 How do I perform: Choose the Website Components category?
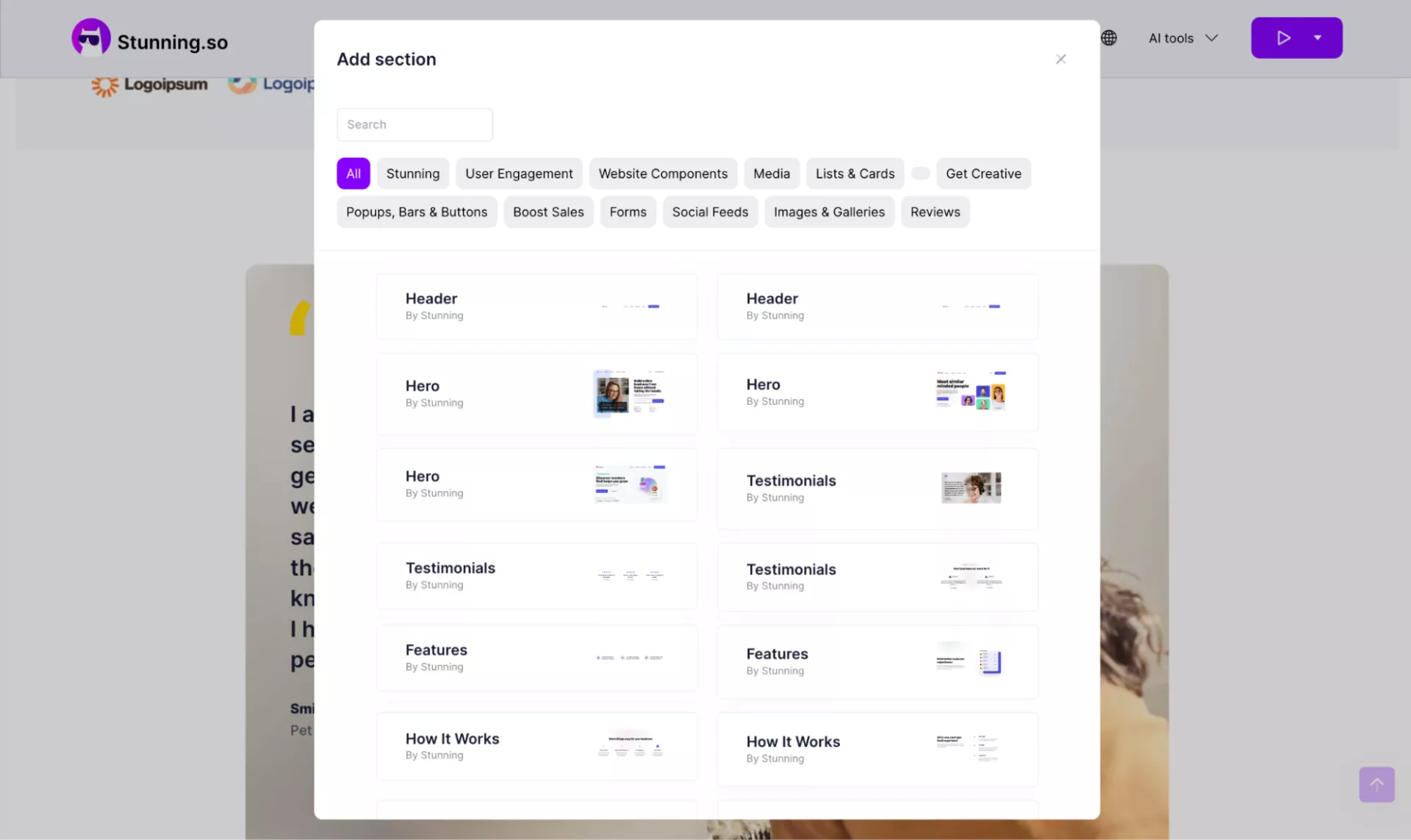(x=663, y=174)
